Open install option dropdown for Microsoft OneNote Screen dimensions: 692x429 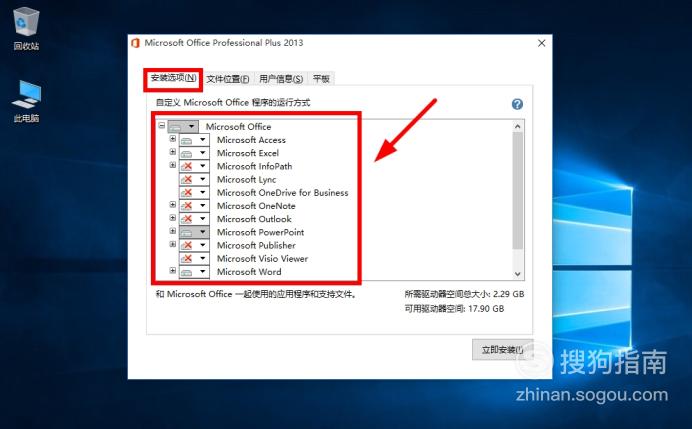click(x=203, y=206)
